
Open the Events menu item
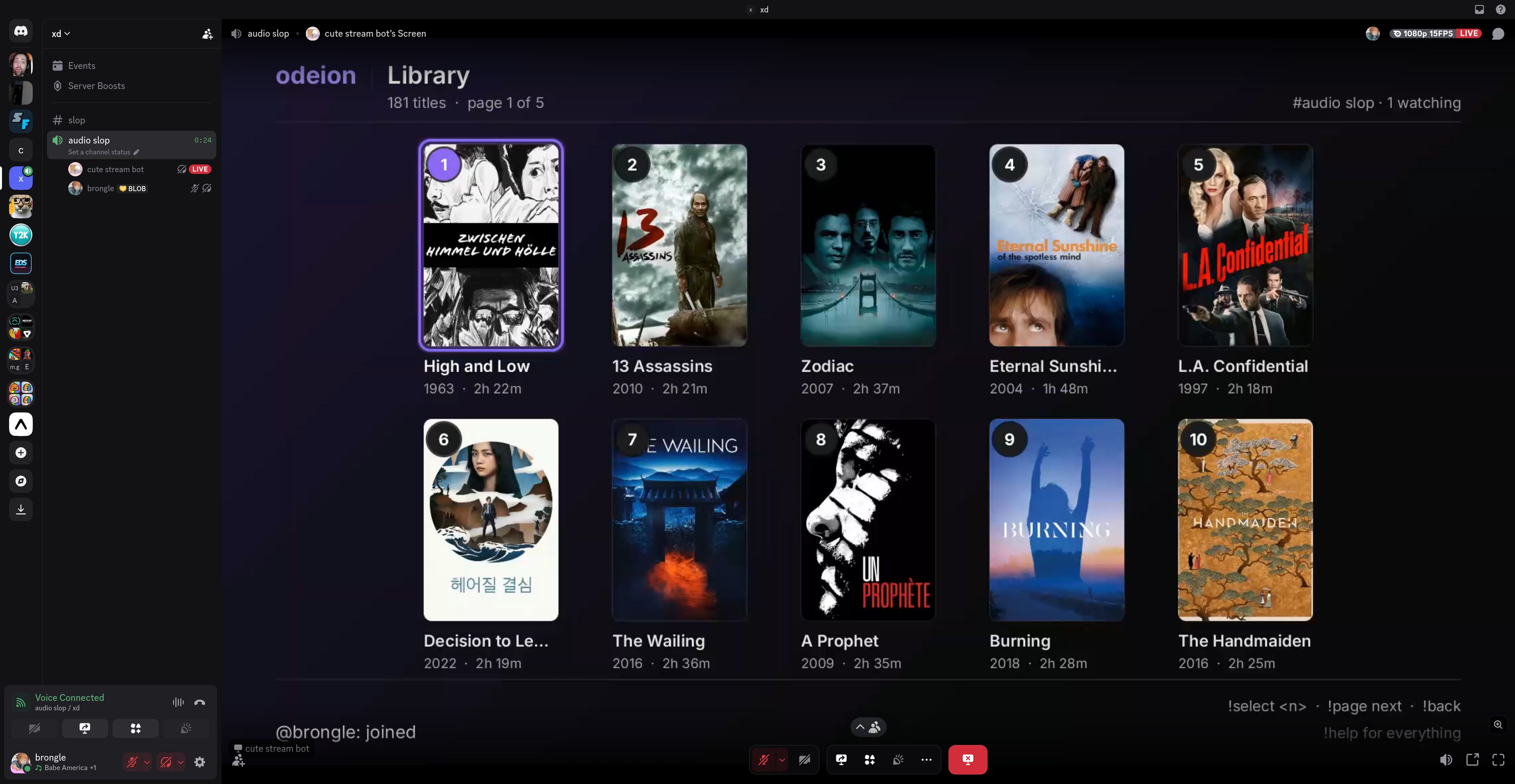(132, 66)
